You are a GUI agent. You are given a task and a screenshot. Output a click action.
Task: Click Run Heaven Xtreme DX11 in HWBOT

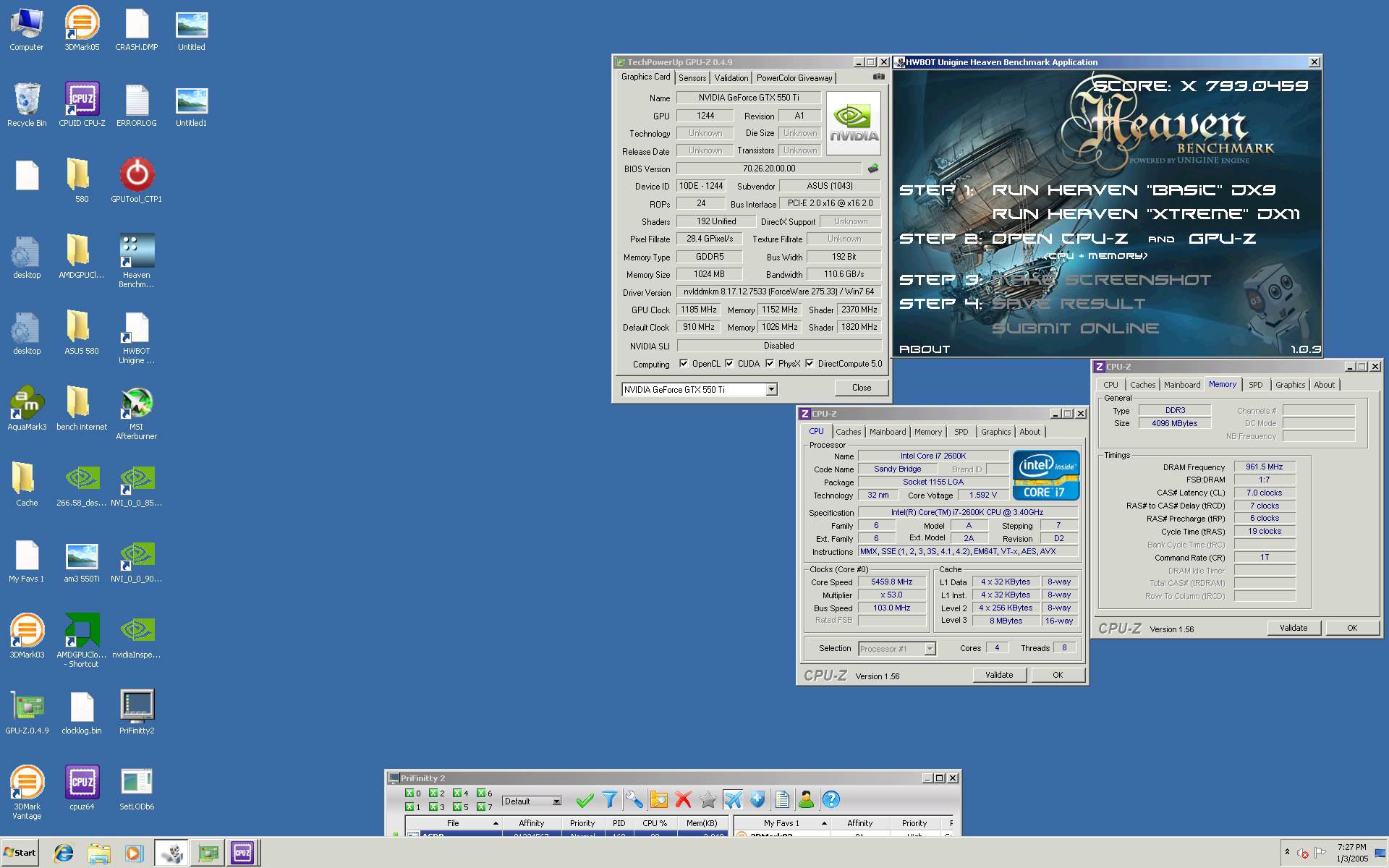coord(1146,214)
